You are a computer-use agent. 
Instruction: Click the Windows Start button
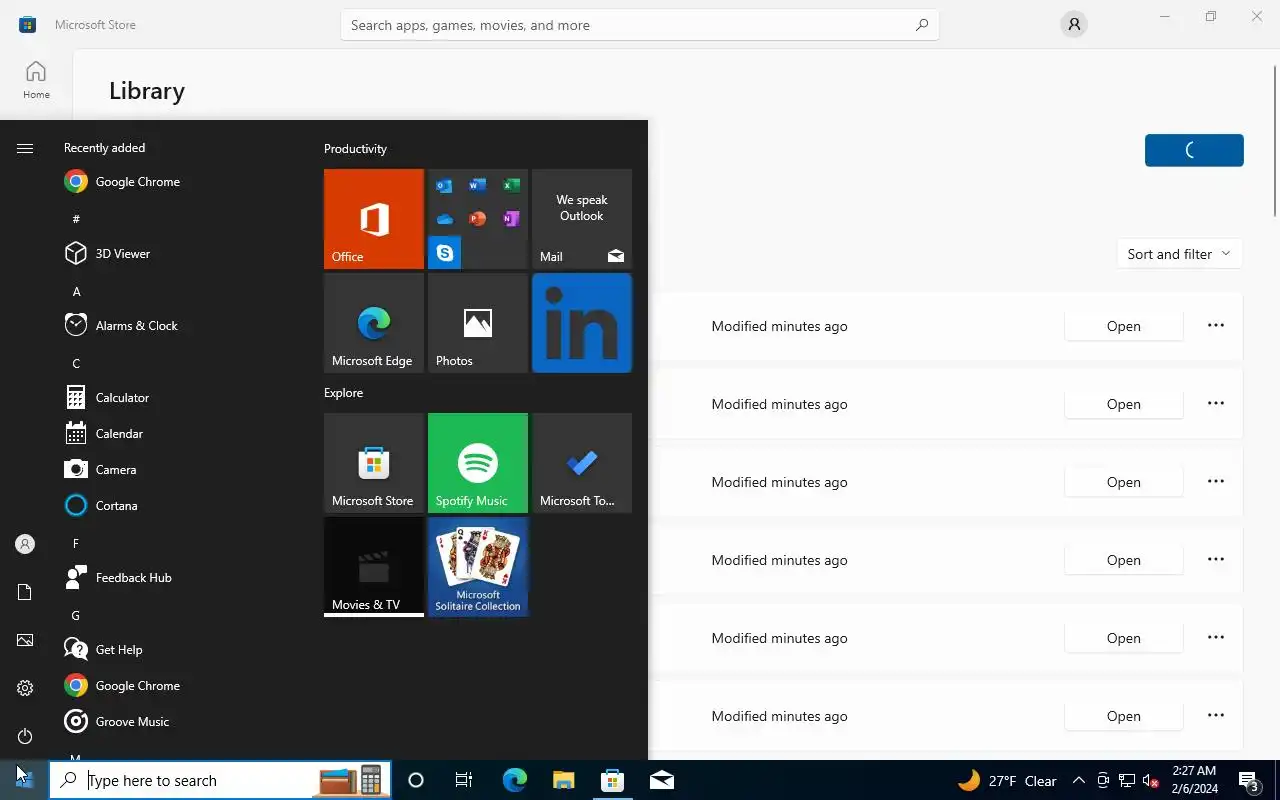click(25, 780)
